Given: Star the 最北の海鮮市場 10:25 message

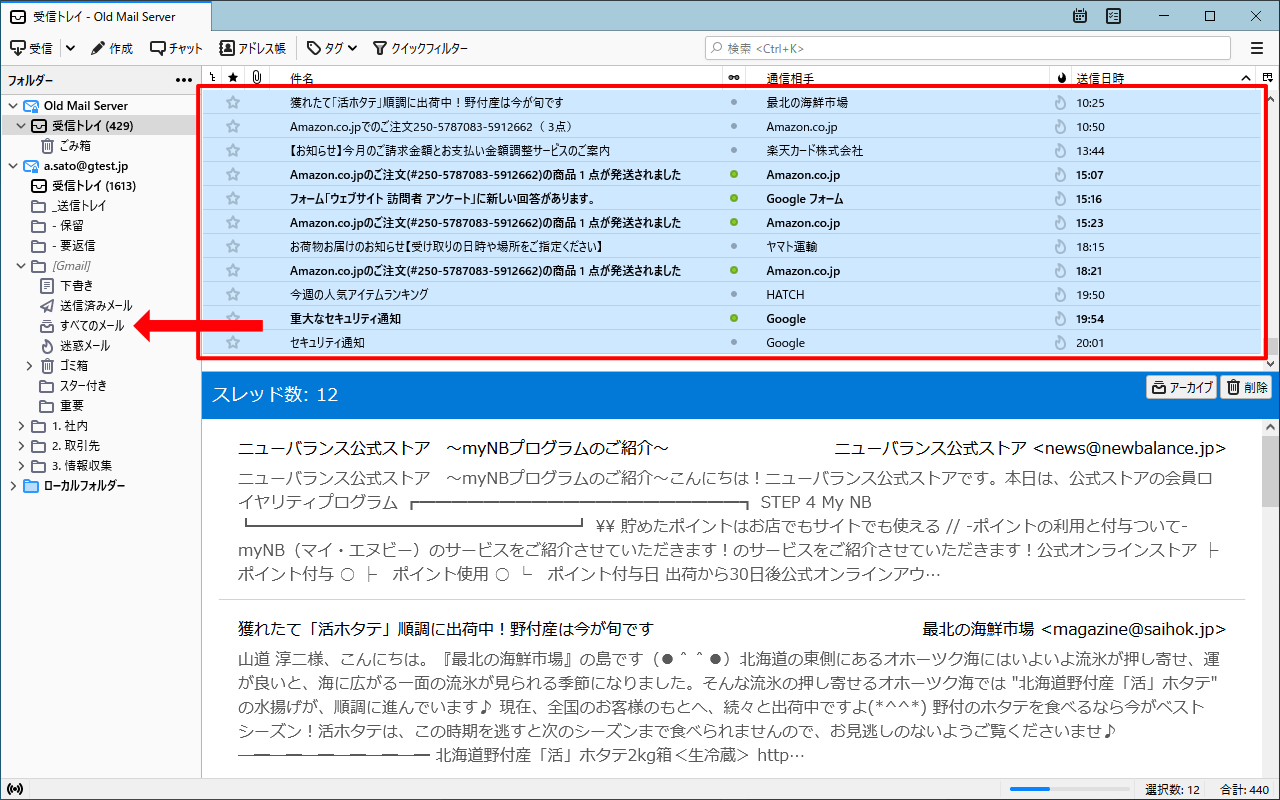Looking at the screenshot, I should pos(233,102).
